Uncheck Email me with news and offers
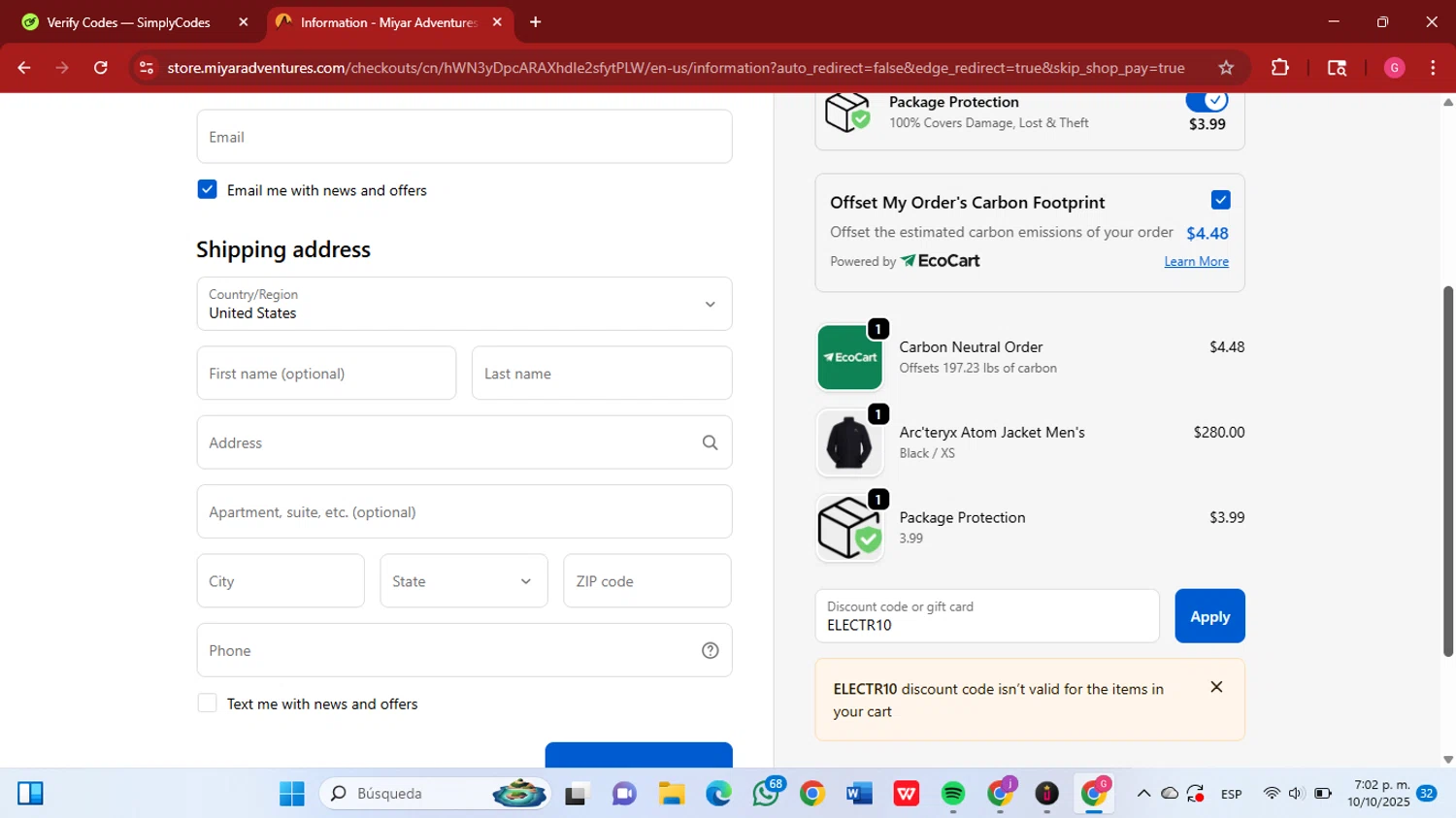Screen dimensions: 1456x818 pos(207,189)
